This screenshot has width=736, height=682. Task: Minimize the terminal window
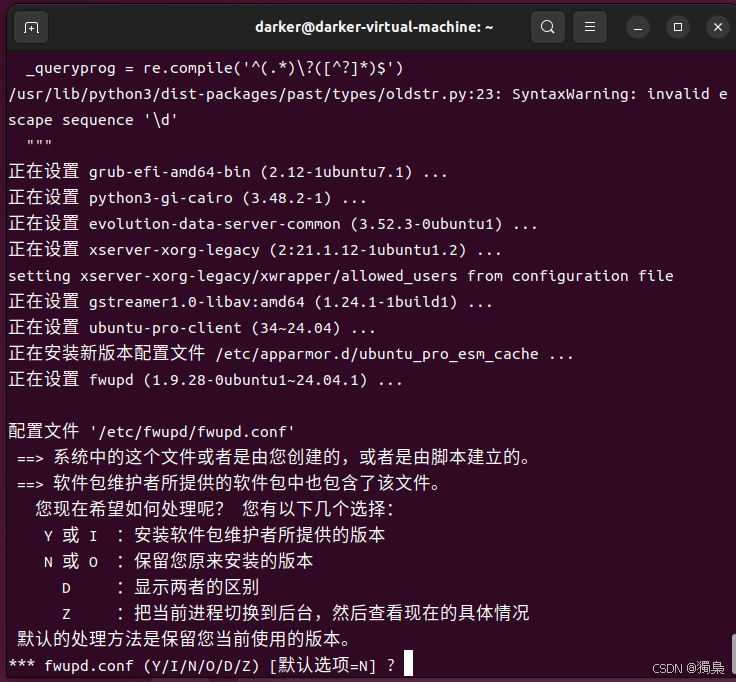[637, 27]
